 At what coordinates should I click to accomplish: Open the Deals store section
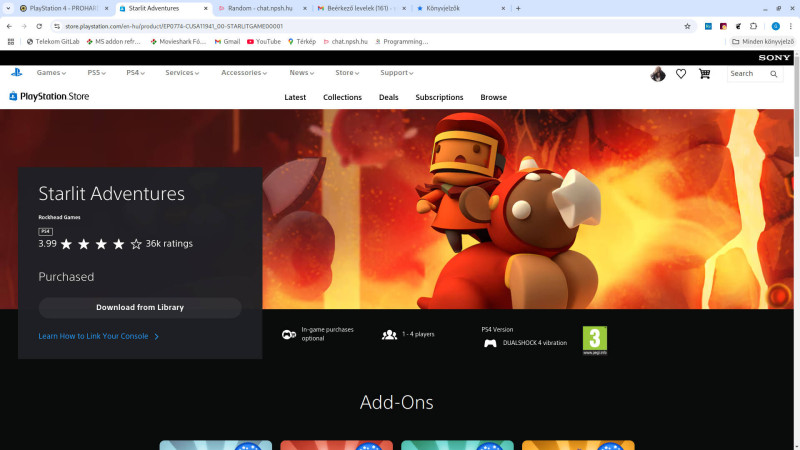tap(388, 97)
